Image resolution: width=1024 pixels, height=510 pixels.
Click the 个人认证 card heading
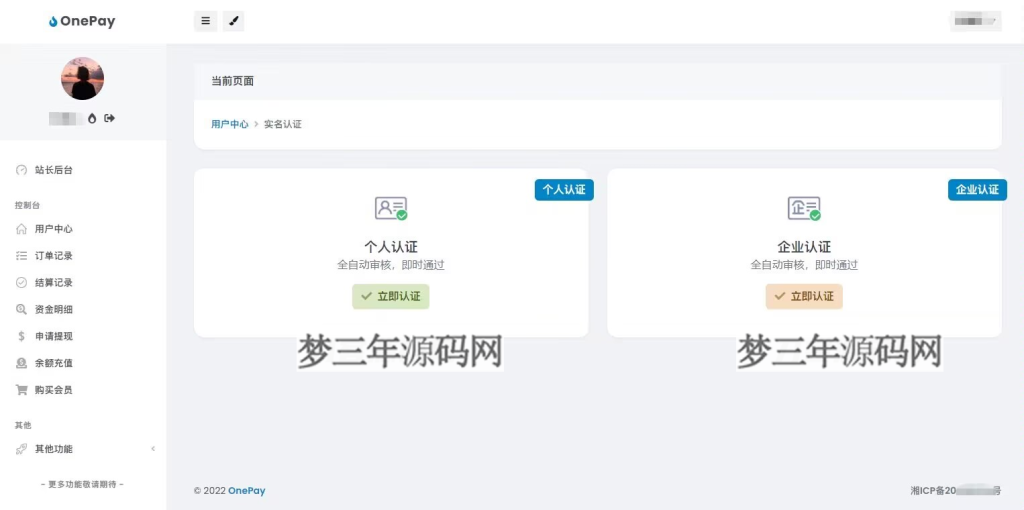(391, 247)
